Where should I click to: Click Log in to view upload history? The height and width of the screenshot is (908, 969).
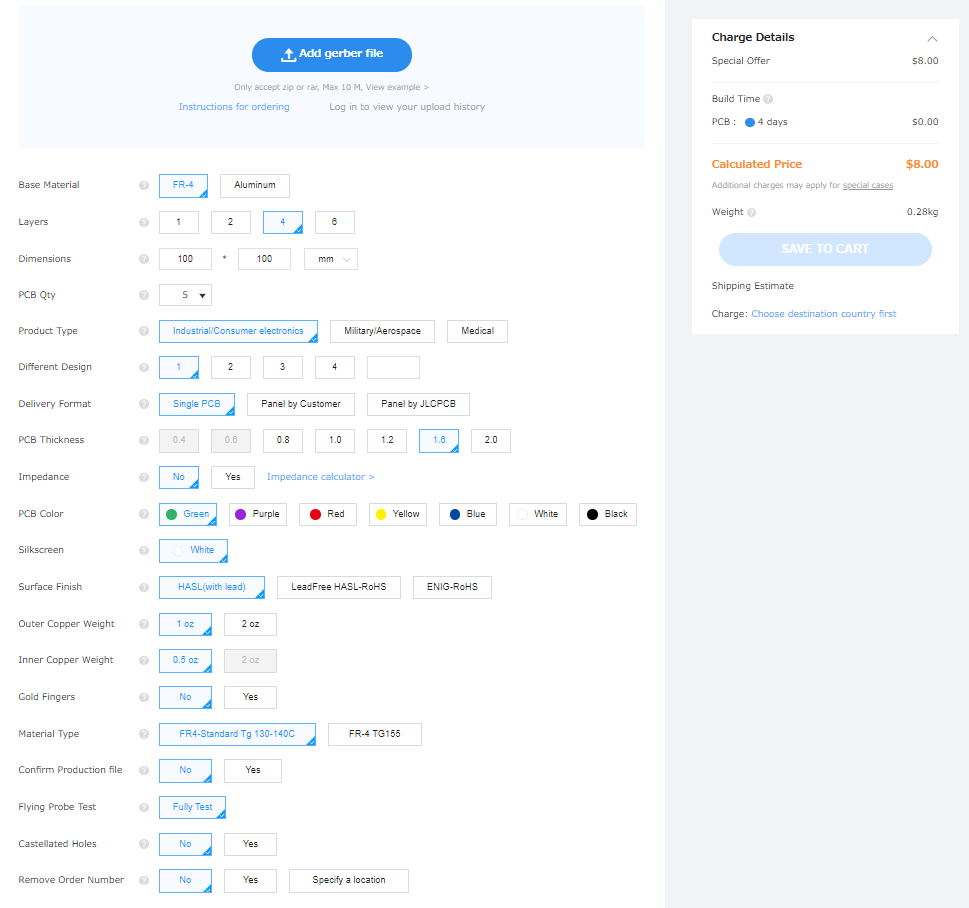(407, 107)
